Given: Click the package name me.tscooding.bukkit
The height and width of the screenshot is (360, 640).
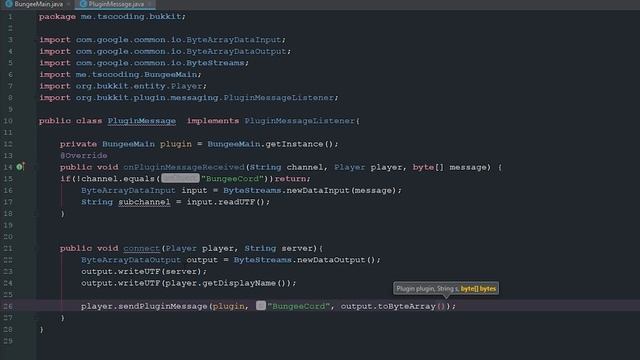Looking at the screenshot, I should [131, 16].
